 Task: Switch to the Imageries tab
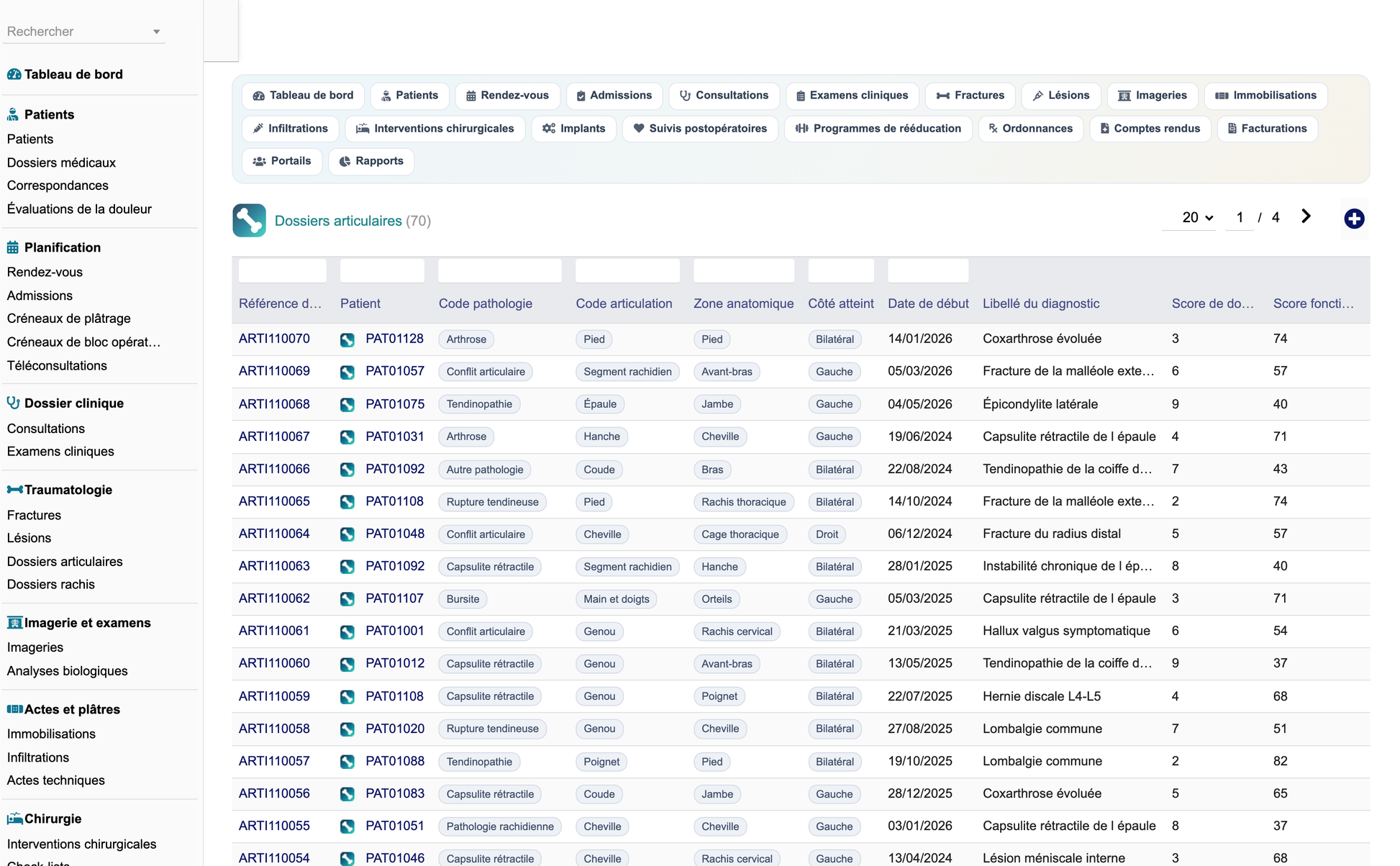(x=1152, y=96)
